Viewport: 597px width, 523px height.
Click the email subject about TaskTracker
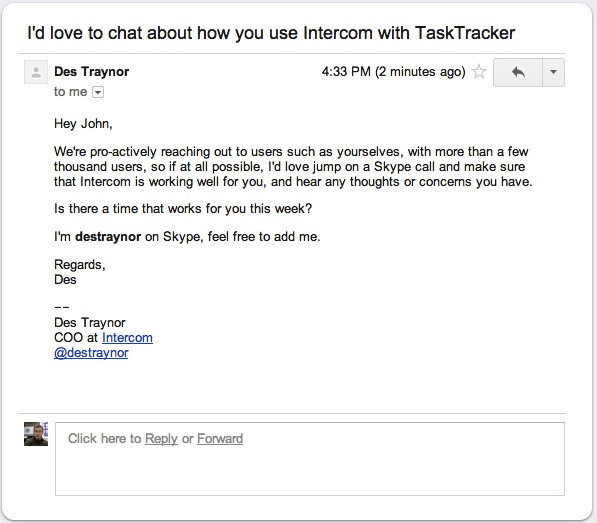[x=271, y=33]
